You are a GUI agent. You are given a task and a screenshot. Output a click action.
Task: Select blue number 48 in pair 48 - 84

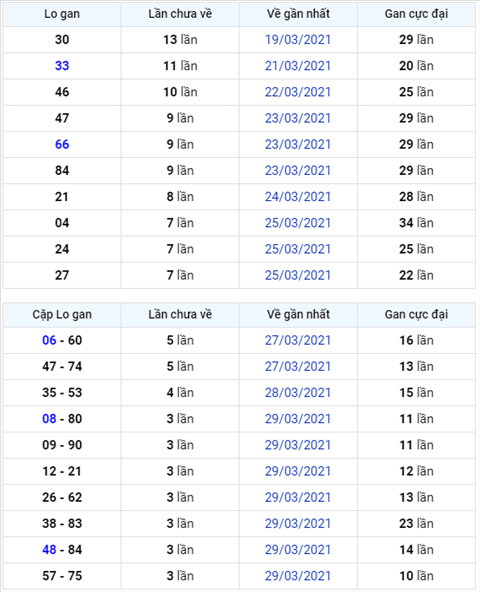[x=49, y=550]
